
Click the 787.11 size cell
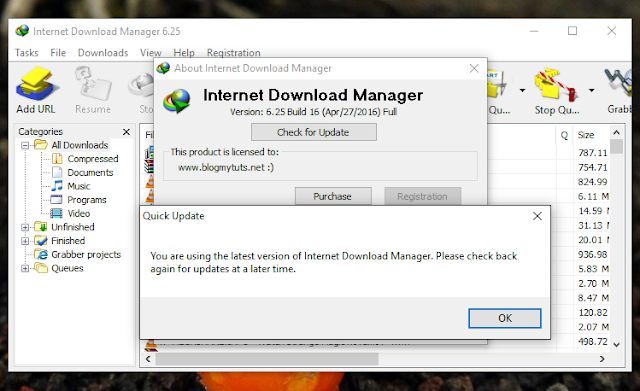point(592,153)
